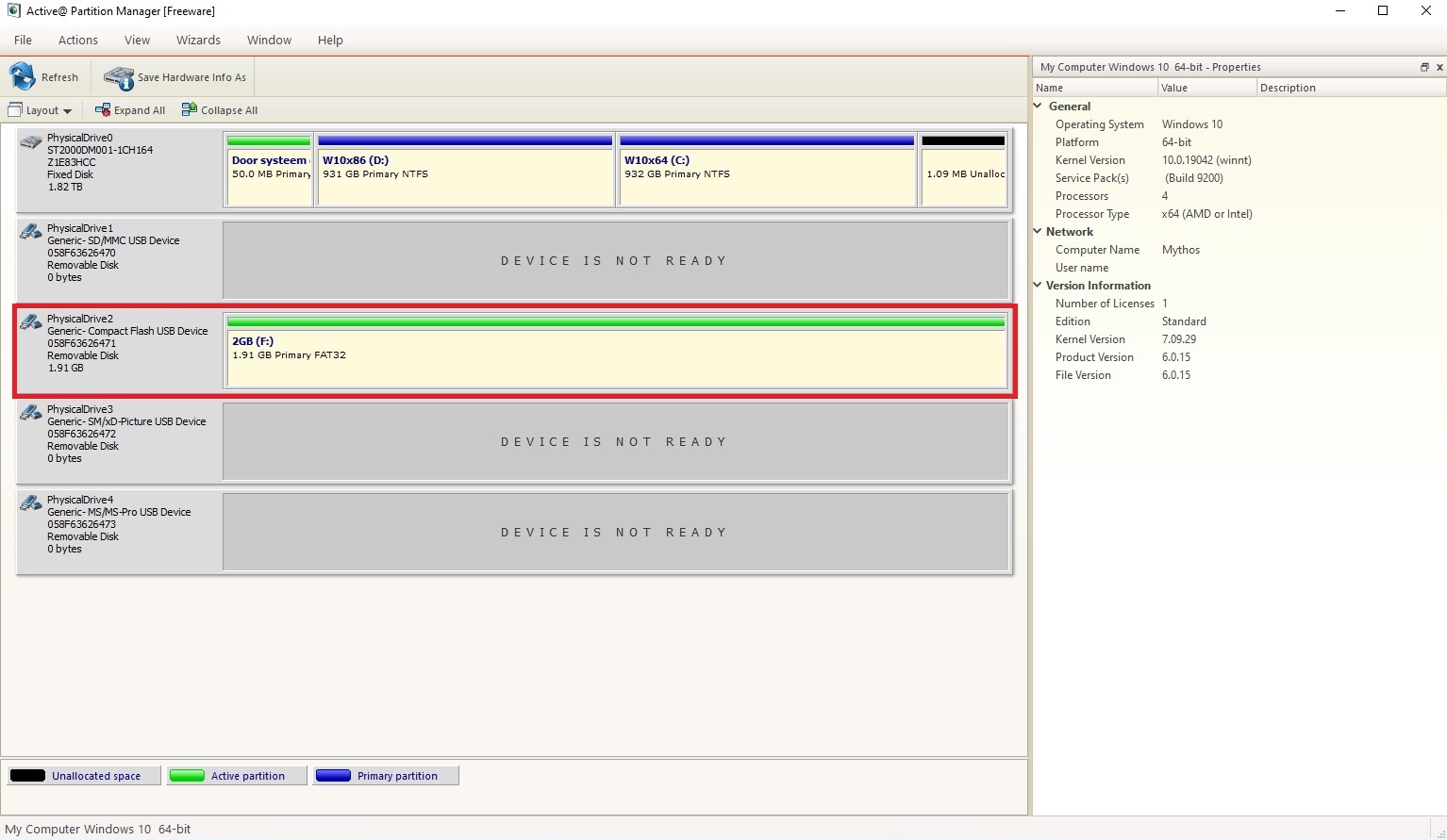Undock the Properties panel with float icon
Image resolution: width=1447 pixels, height=840 pixels.
tap(1424, 67)
